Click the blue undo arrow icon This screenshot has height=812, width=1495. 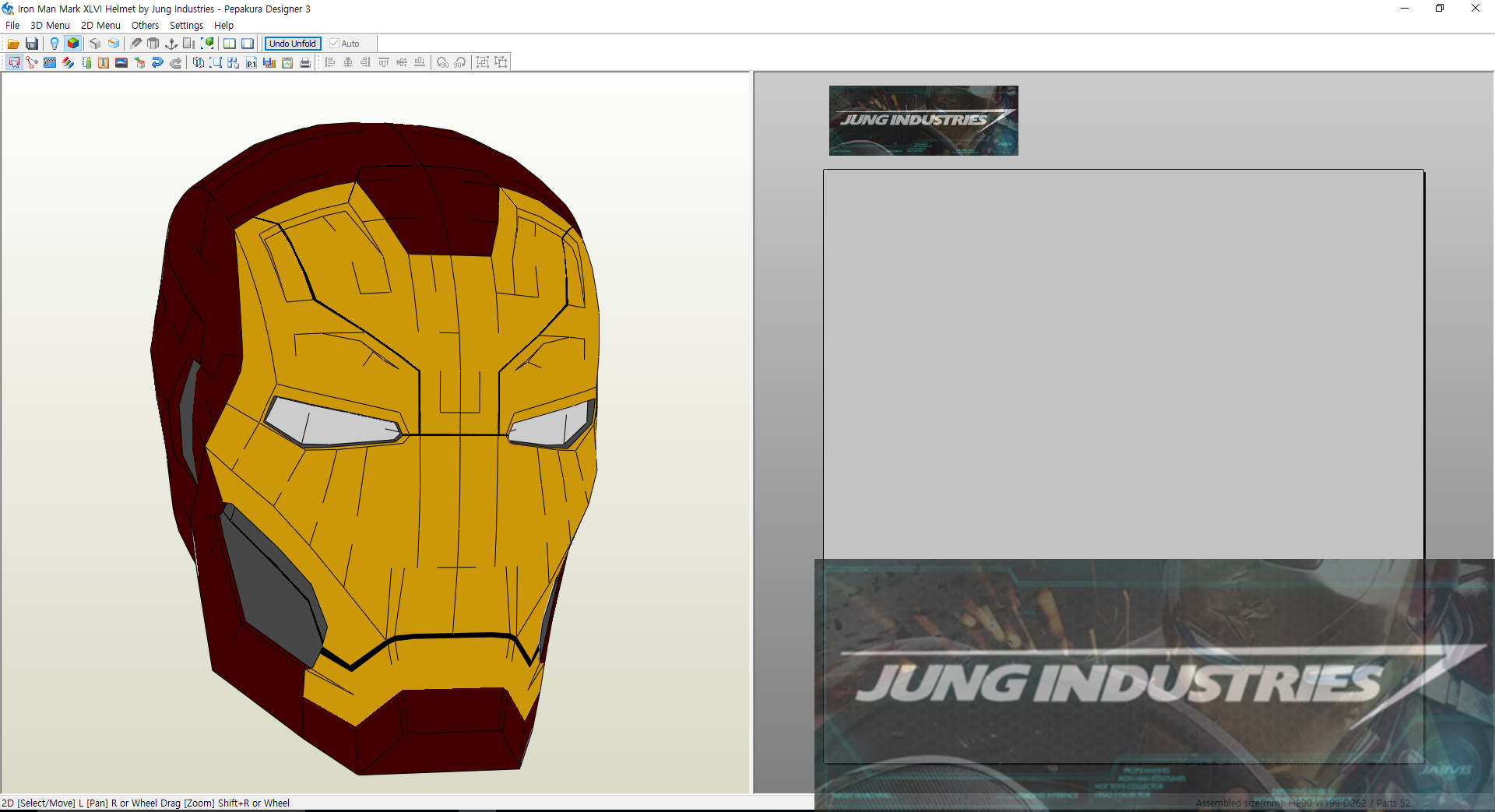click(x=157, y=62)
